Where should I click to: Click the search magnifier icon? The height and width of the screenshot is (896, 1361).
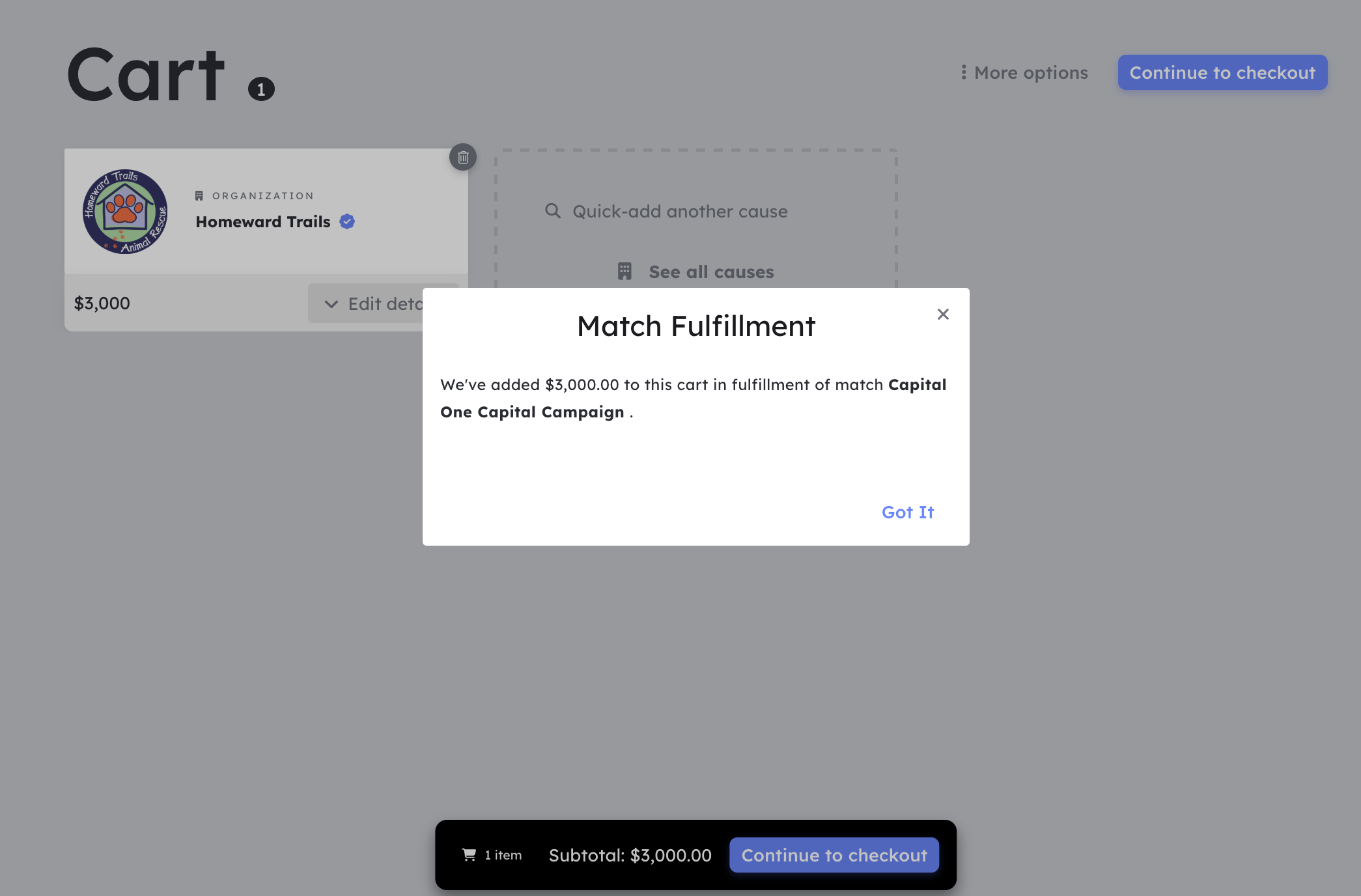(x=552, y=211)
